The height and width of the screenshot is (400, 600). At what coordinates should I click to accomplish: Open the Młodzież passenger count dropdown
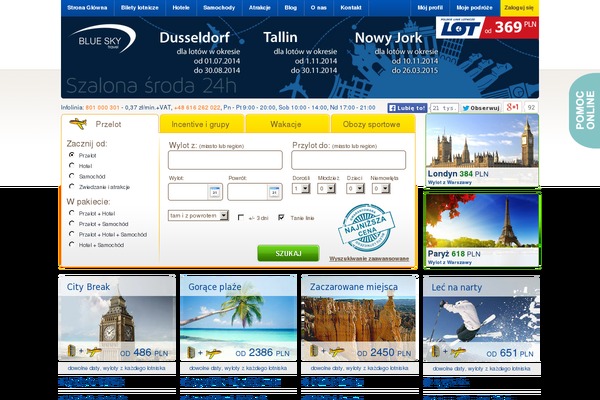[x=326, y=188]
